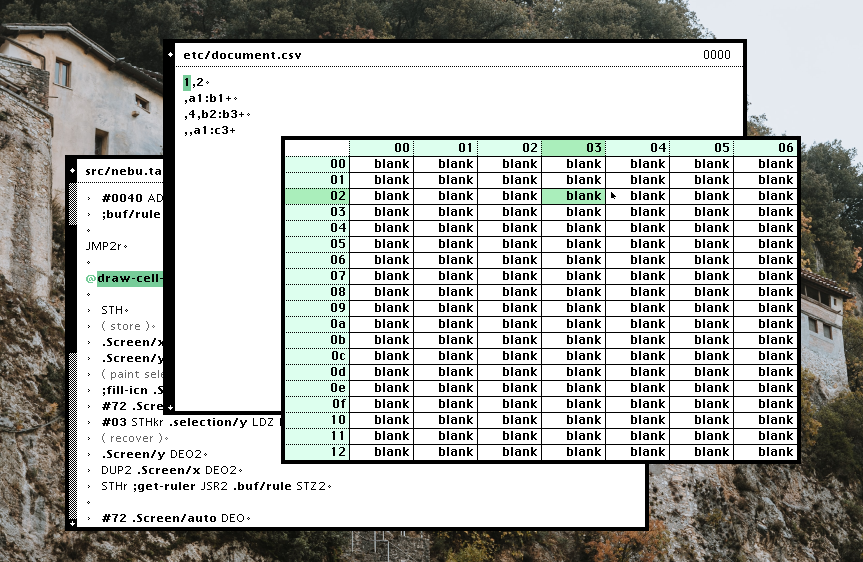Screen dimensions: 863x562
Task: Select column header 05 in spreadsheet
Action: point(701,148)
